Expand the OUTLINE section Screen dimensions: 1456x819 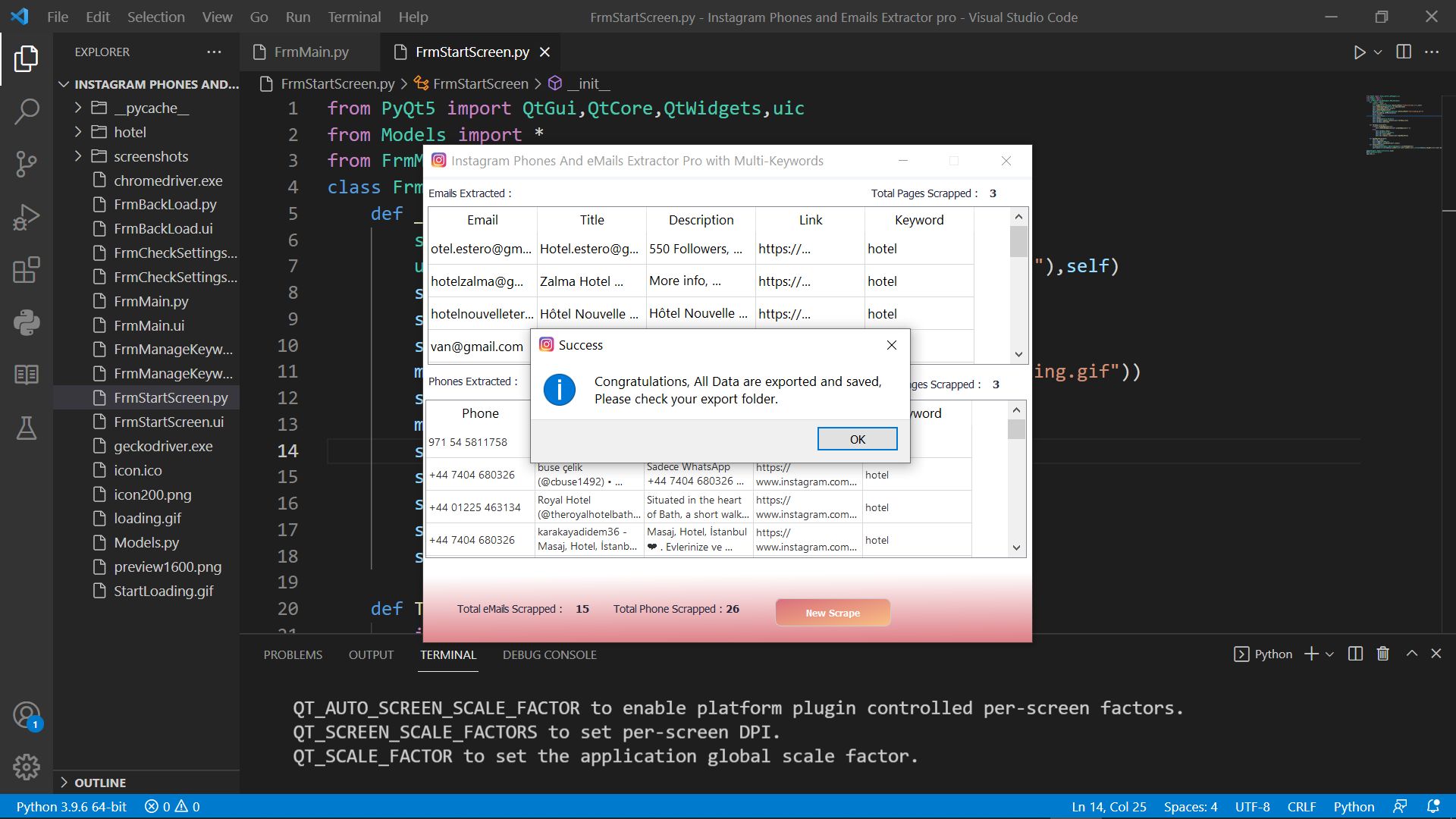pyautogui.click(x=64, y=783)
